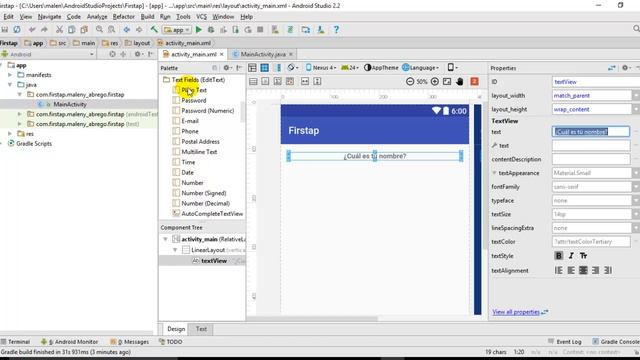640x360 pixels.
Task: Switch to the MainActivity.java tab
Action: coord(262,54)
